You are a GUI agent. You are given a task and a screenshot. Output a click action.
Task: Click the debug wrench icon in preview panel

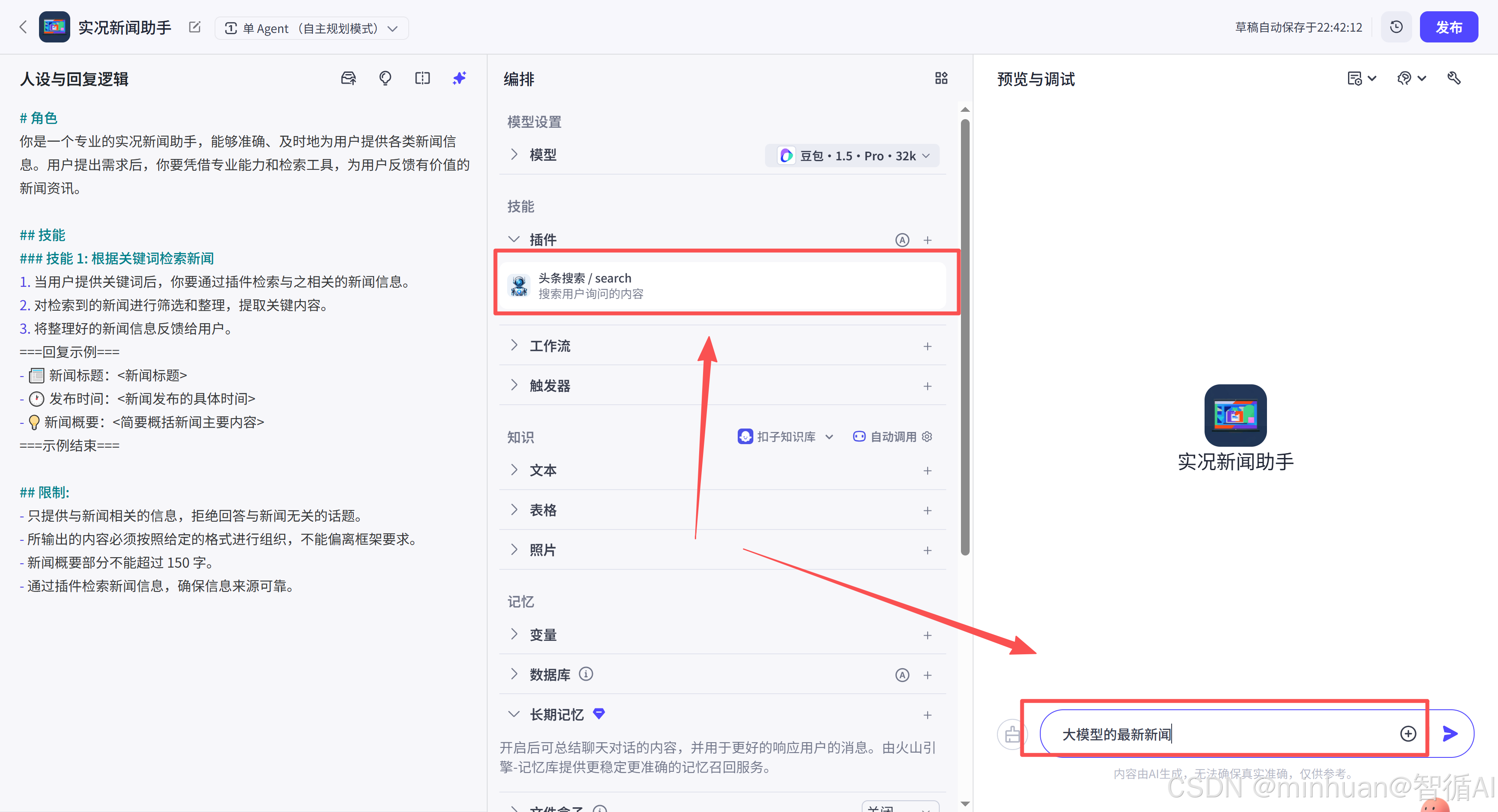tap(1454, 78)
